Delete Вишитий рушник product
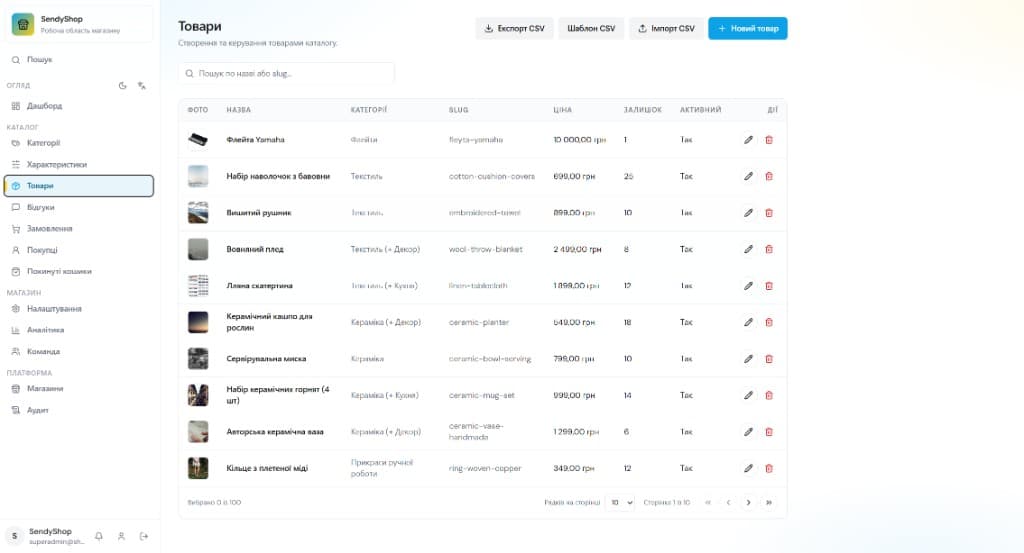This screenshot has height=553, width=1024. [769, 213]
